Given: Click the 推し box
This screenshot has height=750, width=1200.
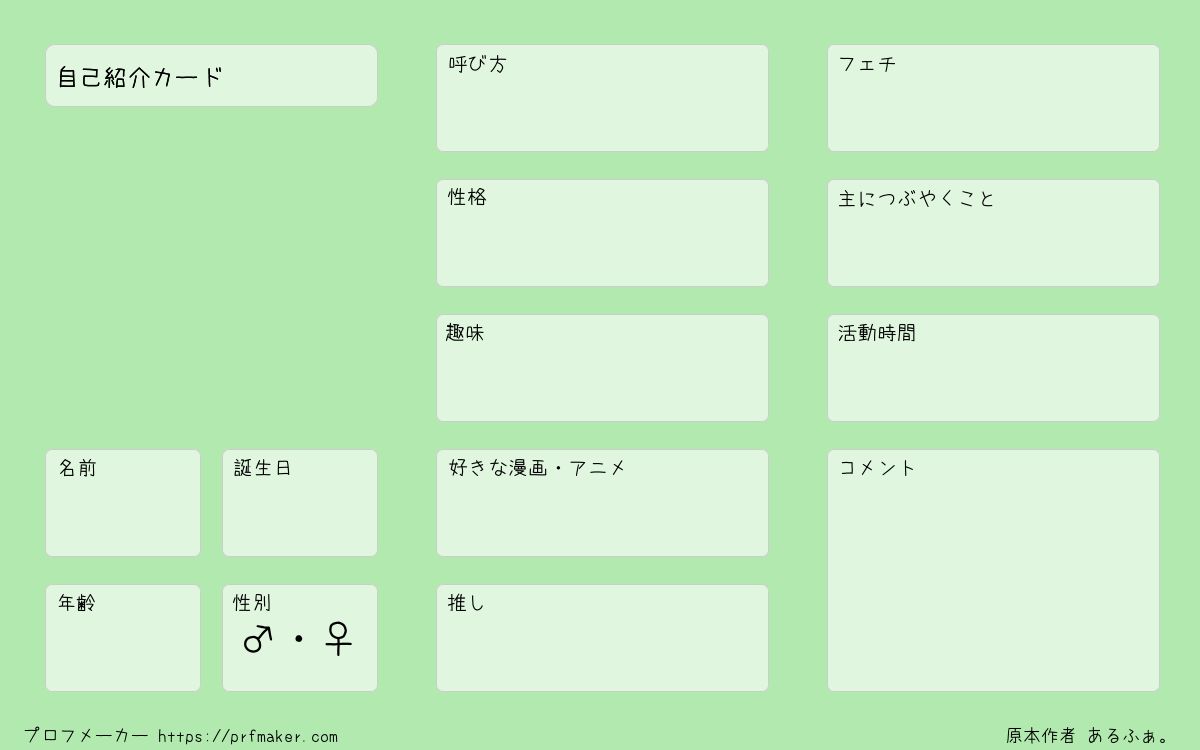Looking at the screenshot, I should [x=602, y=638].
